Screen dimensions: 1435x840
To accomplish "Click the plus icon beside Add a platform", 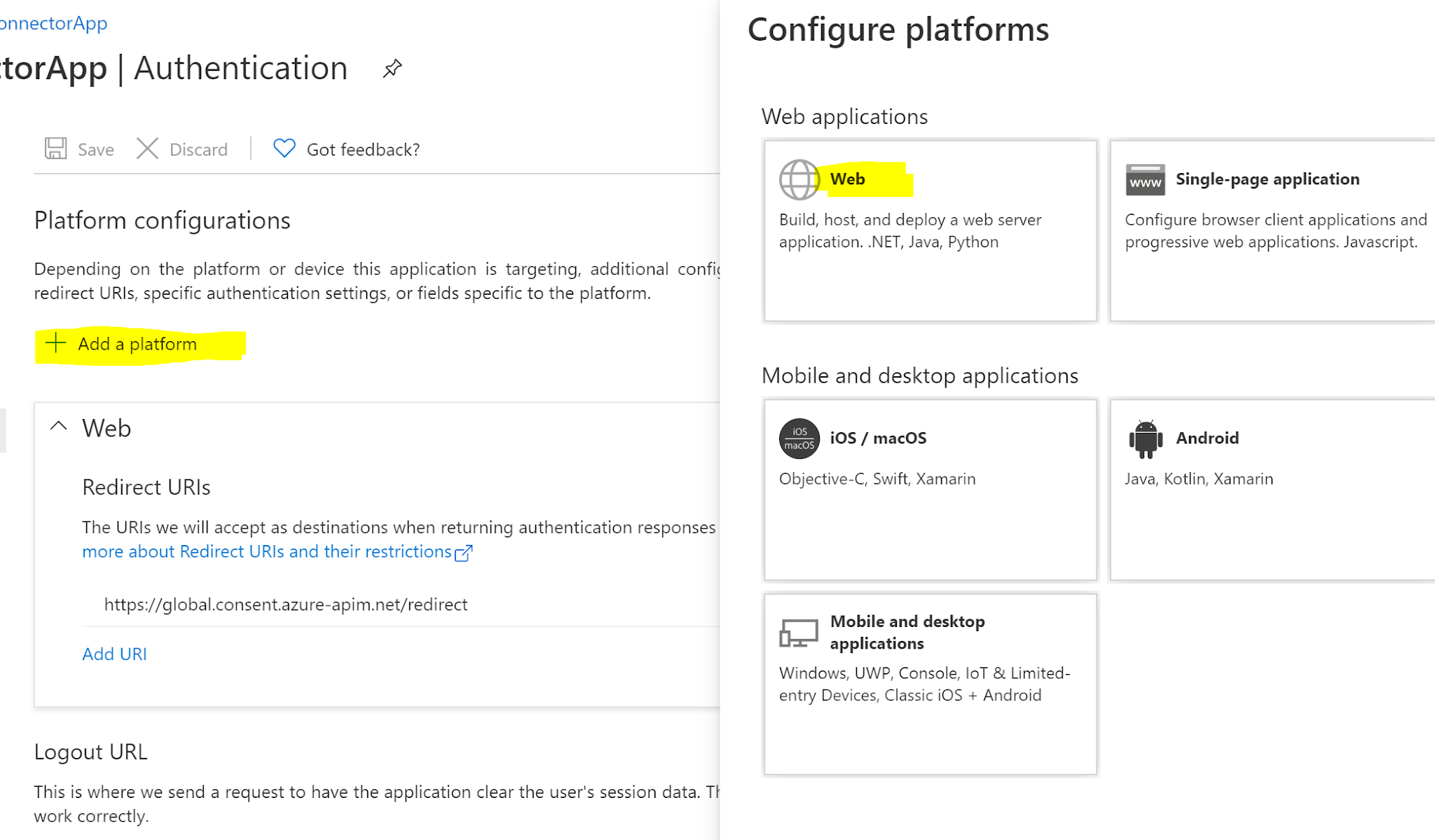I will point(54,343).
